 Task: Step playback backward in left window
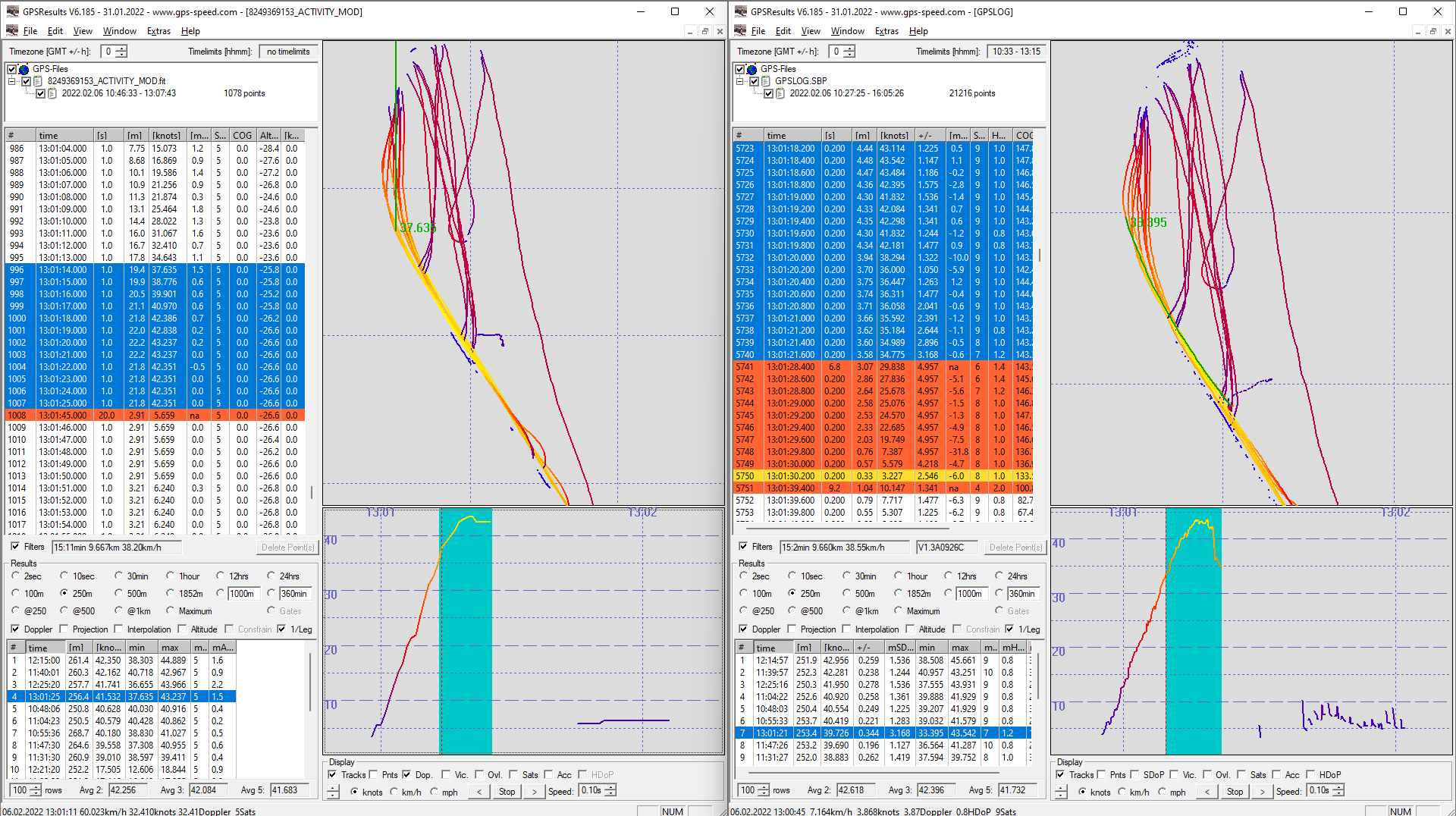pyautogui.click(x=479, y=791)
